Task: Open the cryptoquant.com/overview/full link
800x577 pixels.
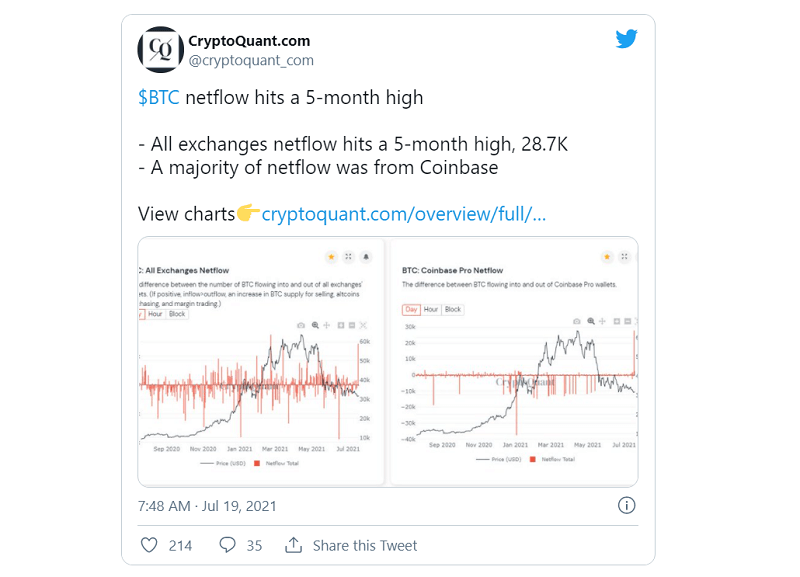Action: [404, 214]
